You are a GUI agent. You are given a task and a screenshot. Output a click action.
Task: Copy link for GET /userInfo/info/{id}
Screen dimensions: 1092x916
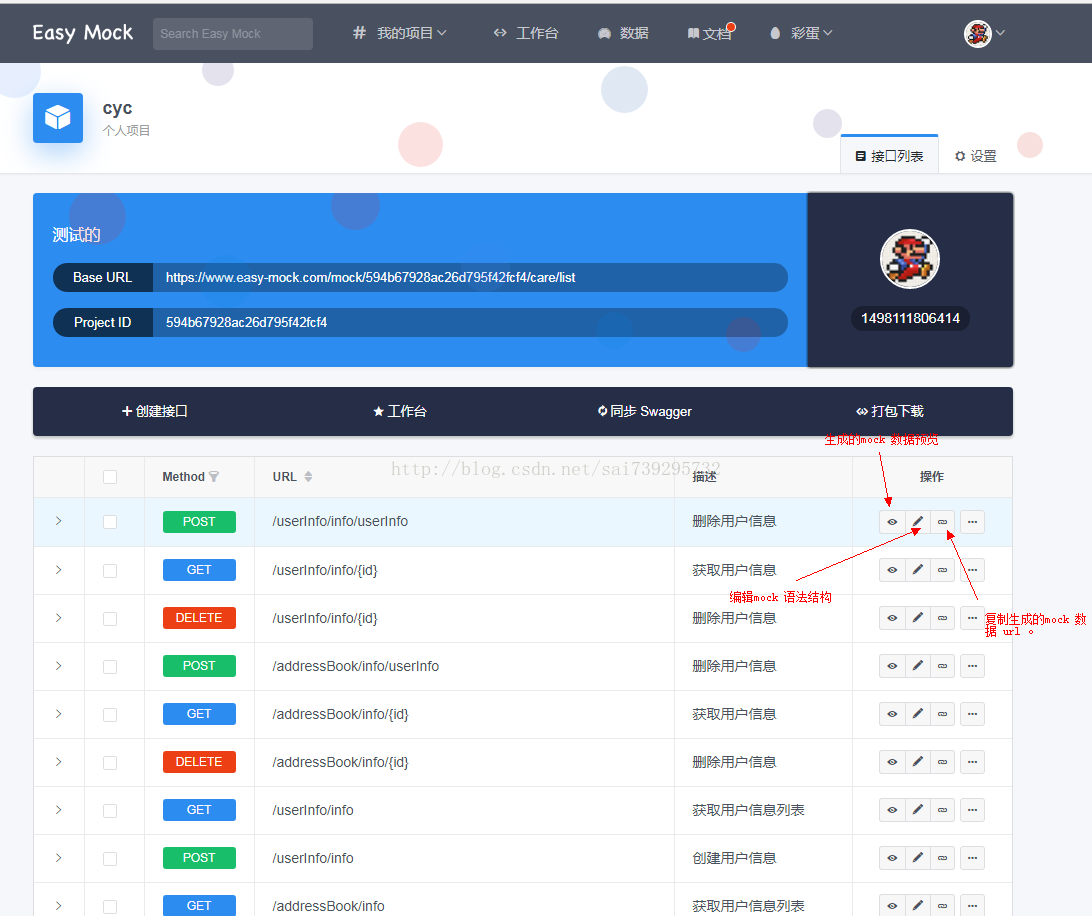coord(942,570)
